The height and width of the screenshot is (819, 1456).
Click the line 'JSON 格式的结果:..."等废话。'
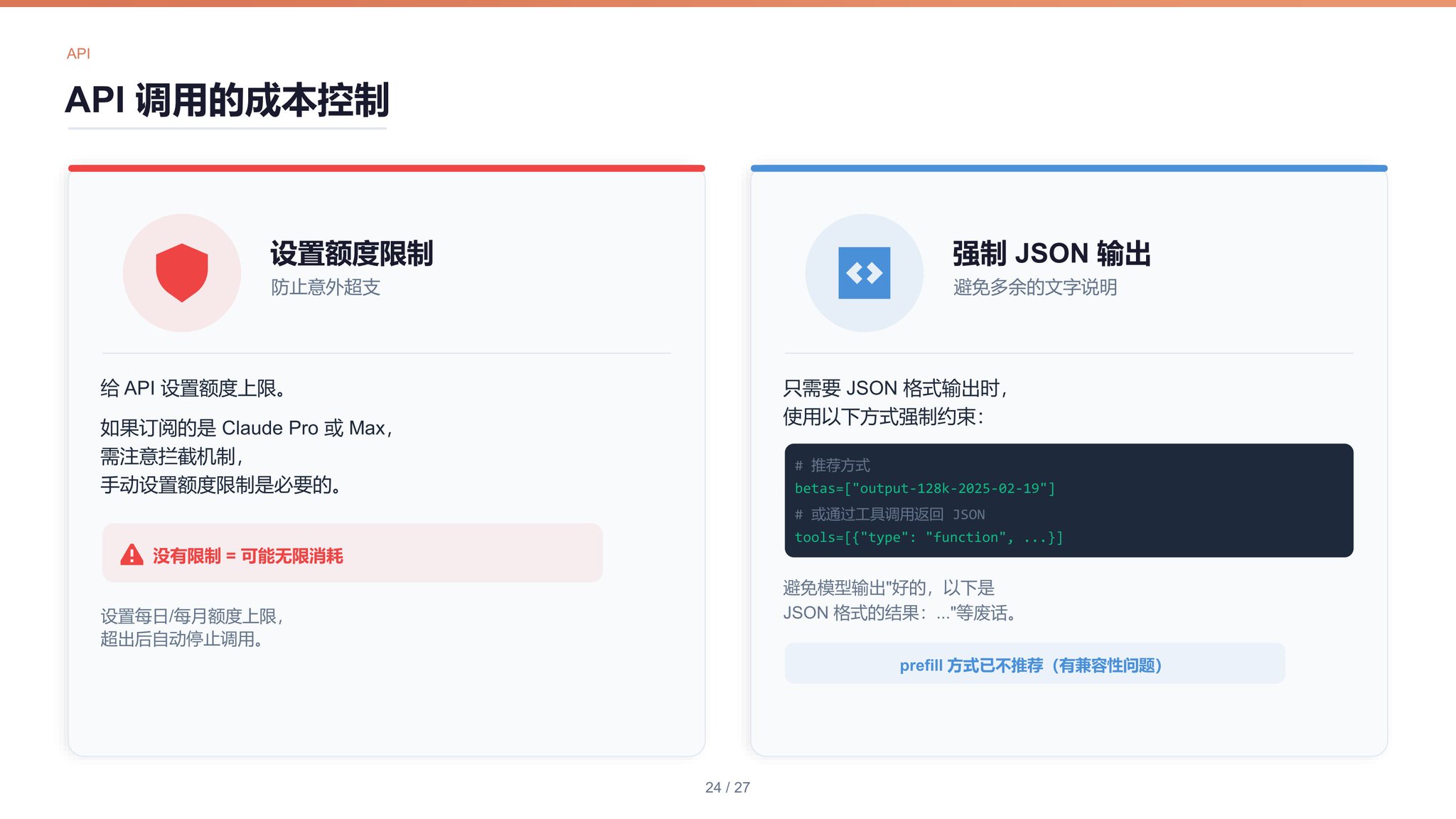click(x=900, y=613)
